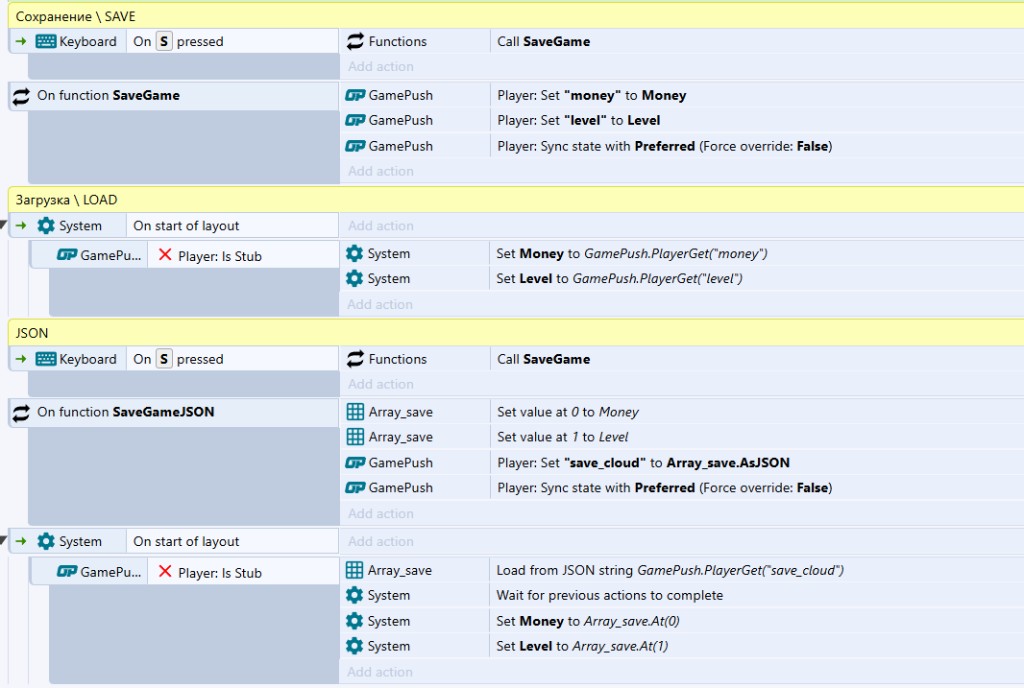The height and width of the screenshot is (688, 1024).
Task: Select the On S pressed condition in JSON group
Action: (x=232, y=359)
